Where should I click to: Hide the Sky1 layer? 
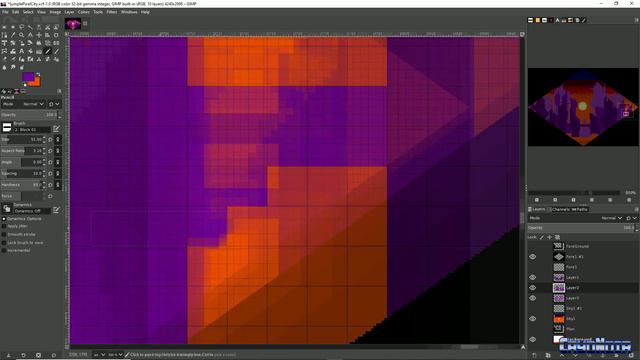(532, 319)
